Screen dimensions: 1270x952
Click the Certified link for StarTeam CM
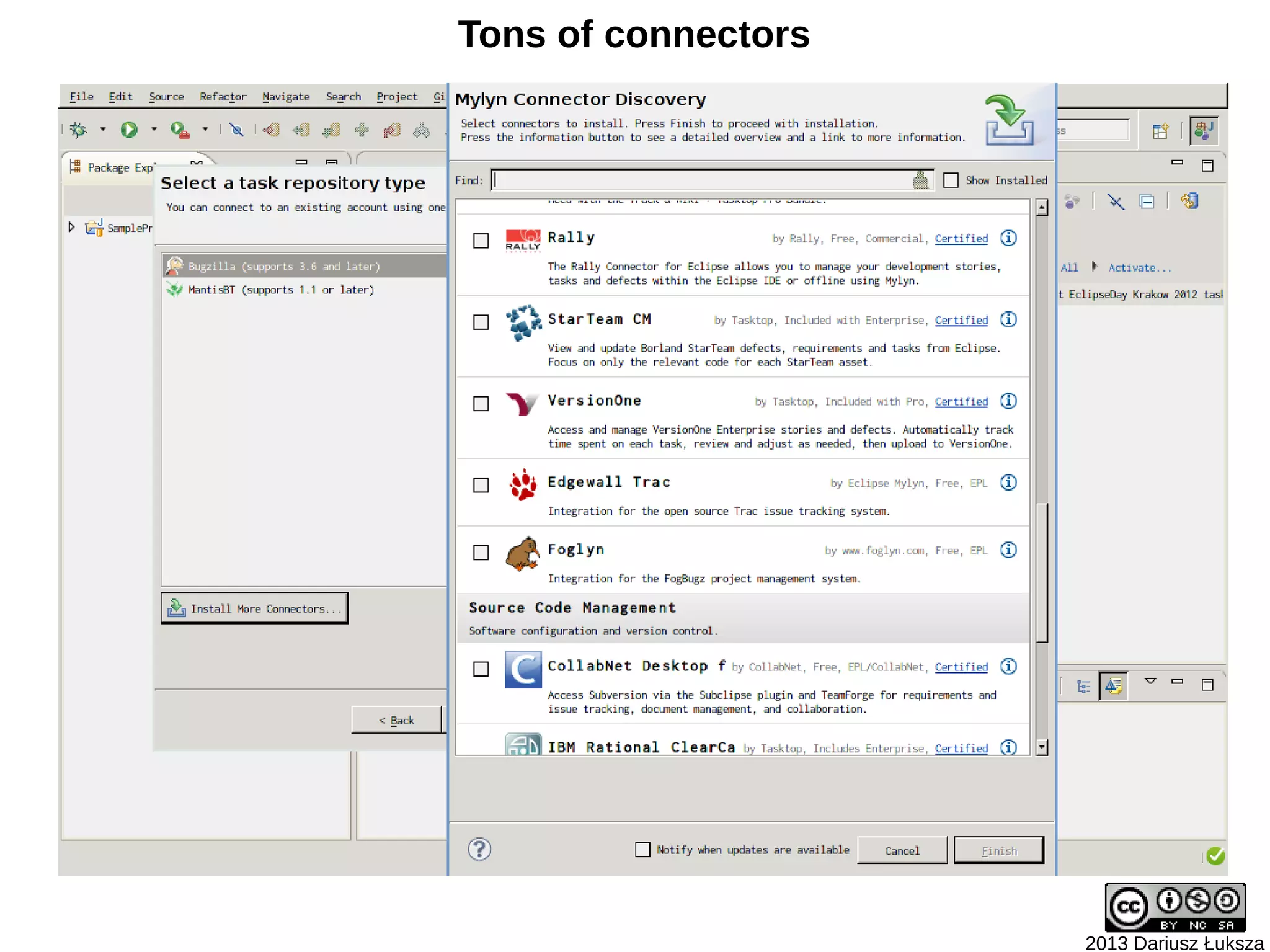961,321
